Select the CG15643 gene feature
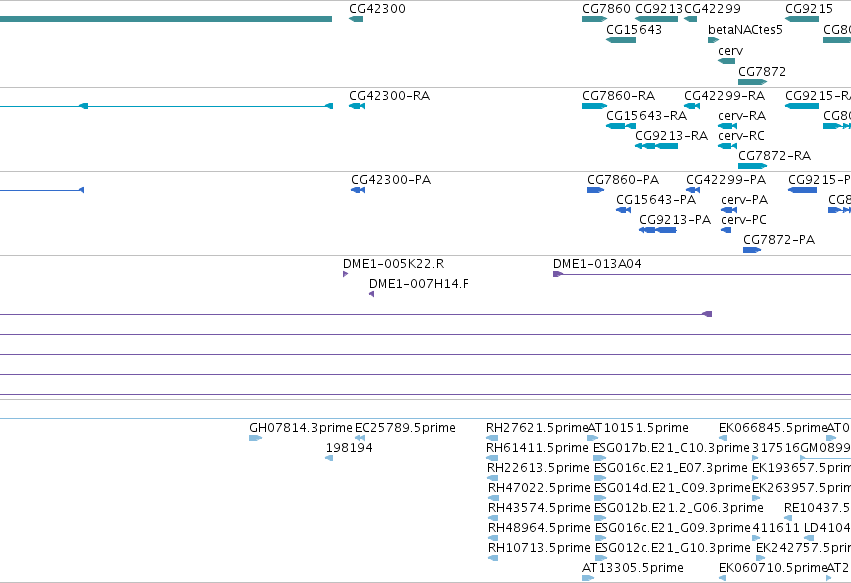 621,40
